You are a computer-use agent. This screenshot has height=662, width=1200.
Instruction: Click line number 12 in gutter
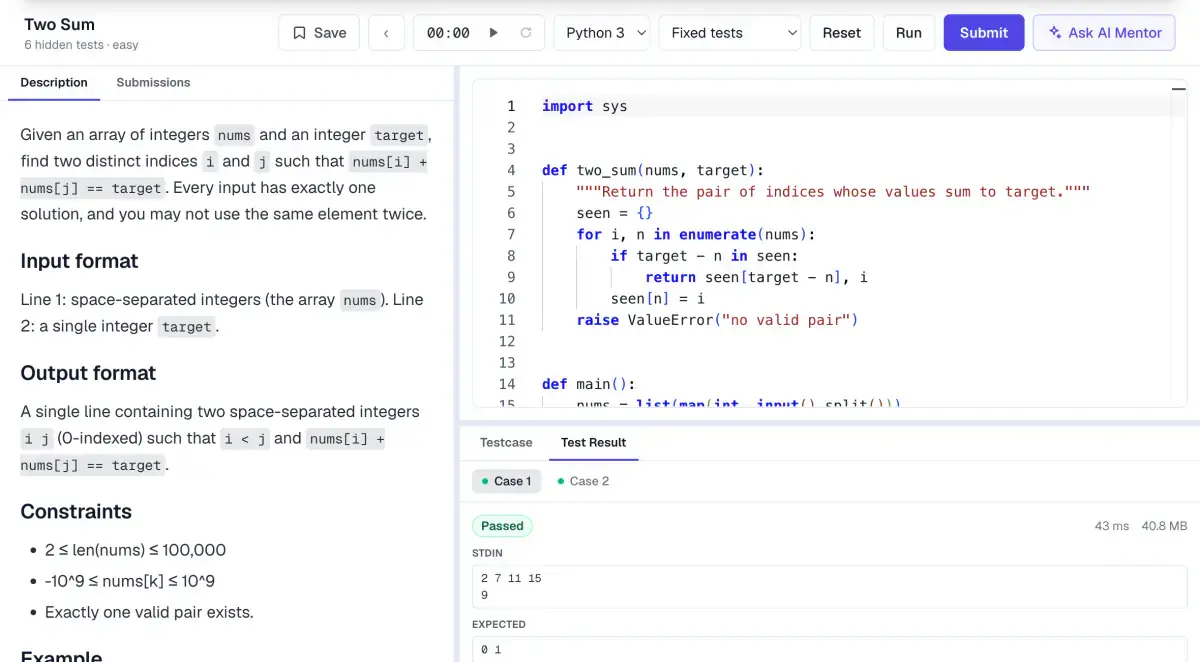click(506, 341)
